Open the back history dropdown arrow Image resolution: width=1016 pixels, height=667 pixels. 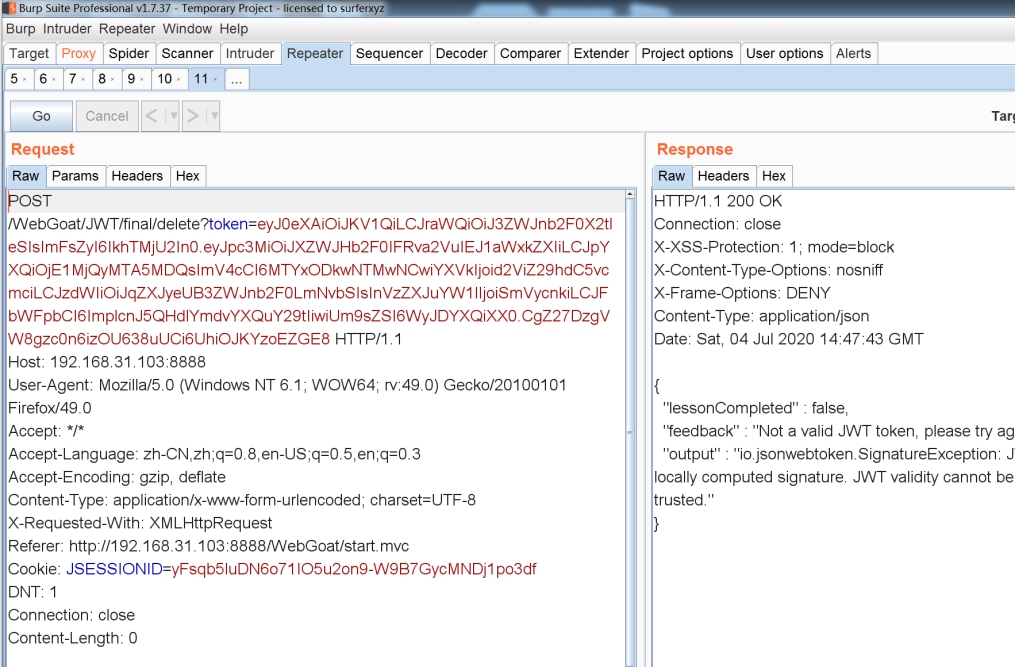173,116
